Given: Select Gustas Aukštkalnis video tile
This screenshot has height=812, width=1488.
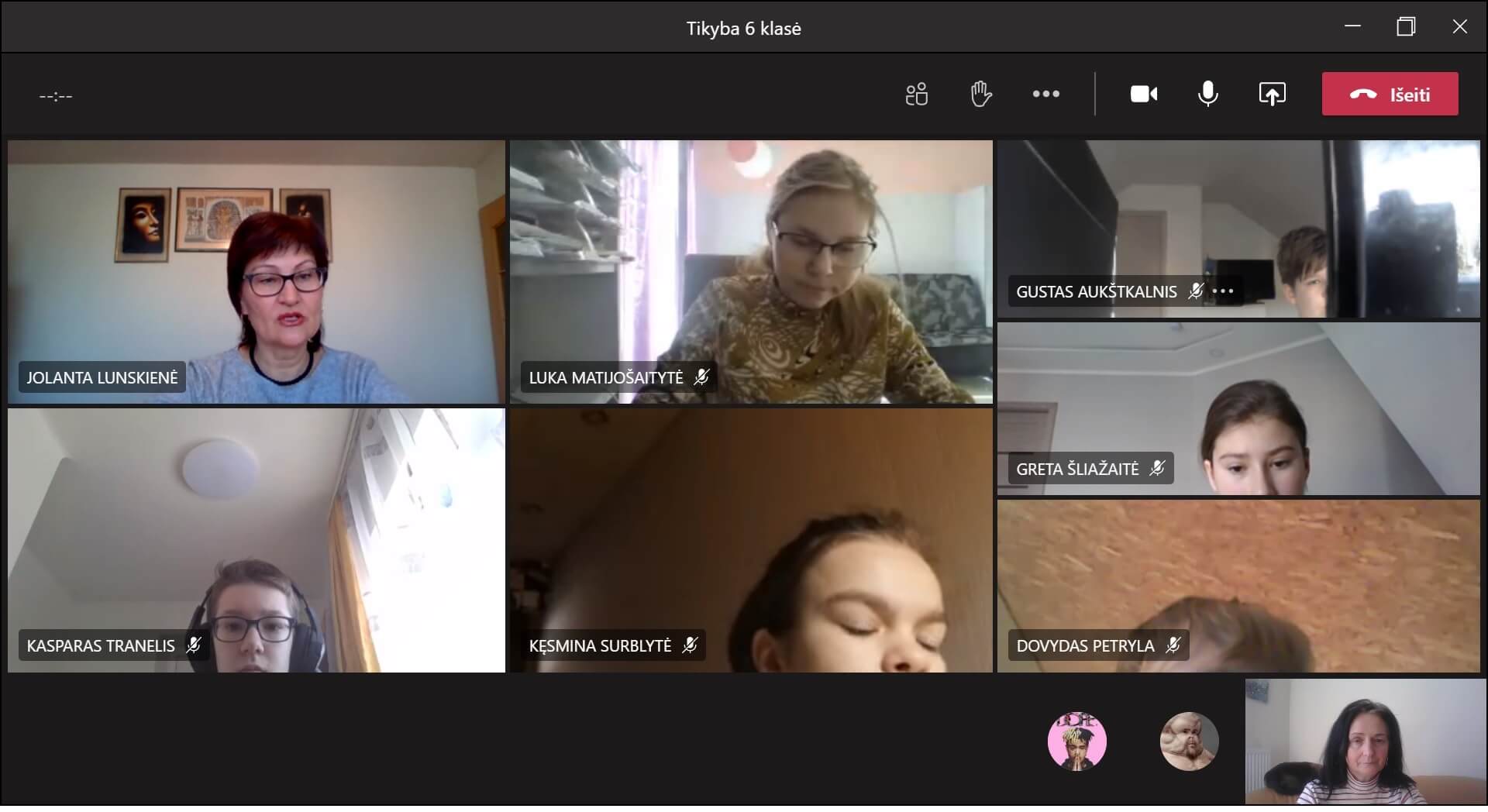Looking at the screenshot, I should point(1238,229).
